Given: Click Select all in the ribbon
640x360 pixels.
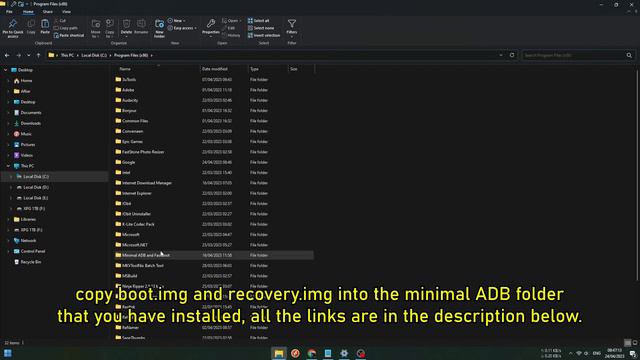Looking at the screenshot, I should [x=258, y=21].
